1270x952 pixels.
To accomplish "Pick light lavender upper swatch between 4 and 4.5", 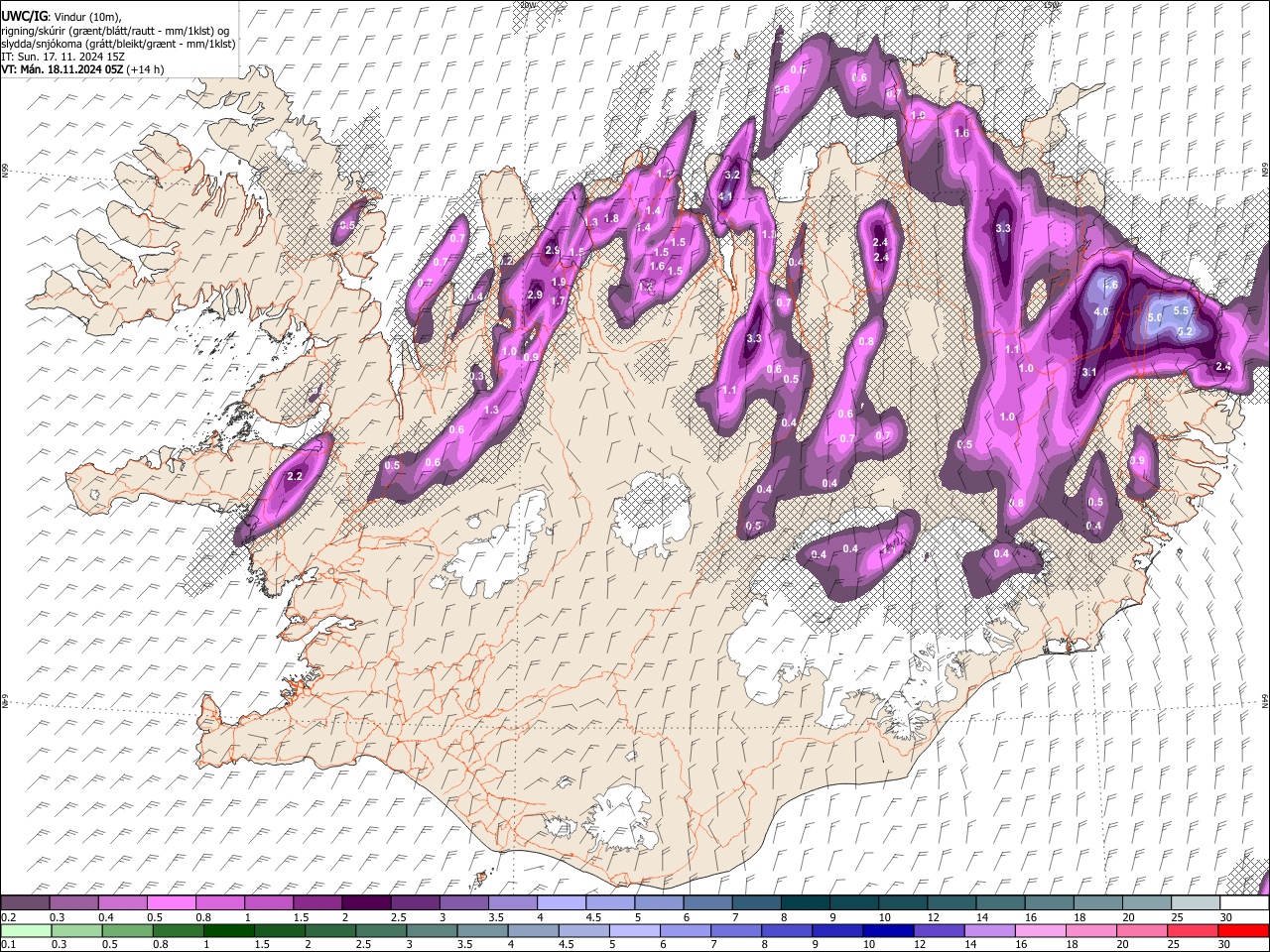I will [561, 903].
